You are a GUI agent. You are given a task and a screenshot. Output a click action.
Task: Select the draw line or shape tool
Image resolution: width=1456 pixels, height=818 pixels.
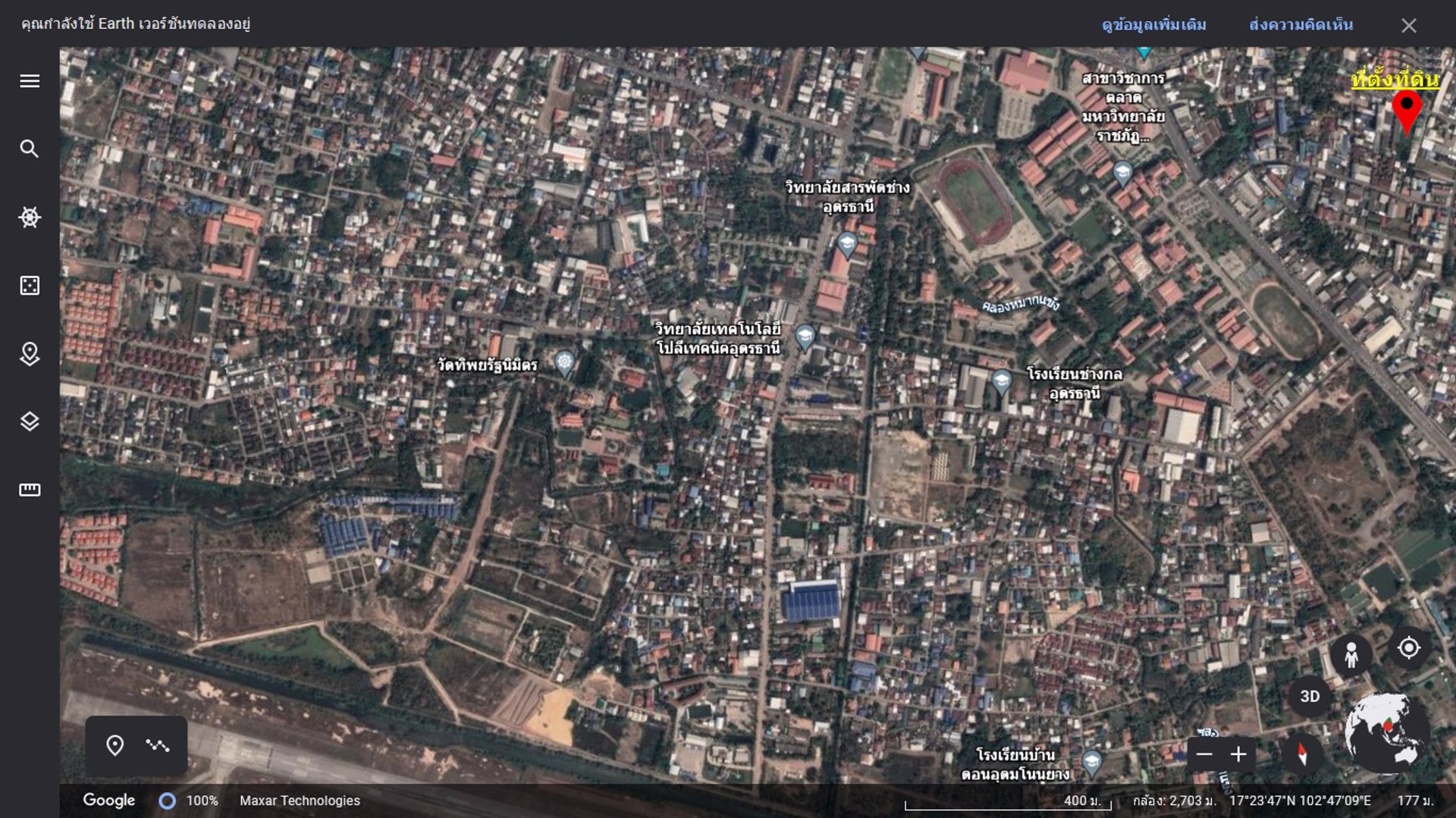click(x=158, y=746)
